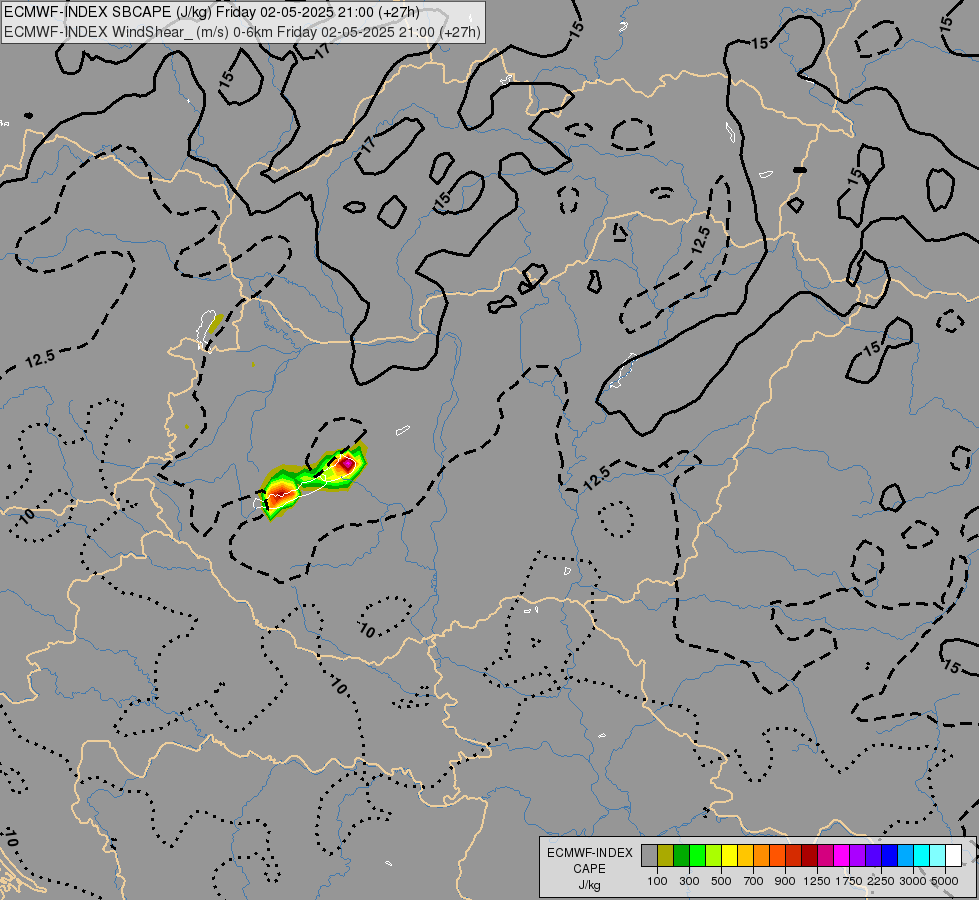Click the legend value 2250
This screenshot has height=900, width=979.
coord(881,881)
